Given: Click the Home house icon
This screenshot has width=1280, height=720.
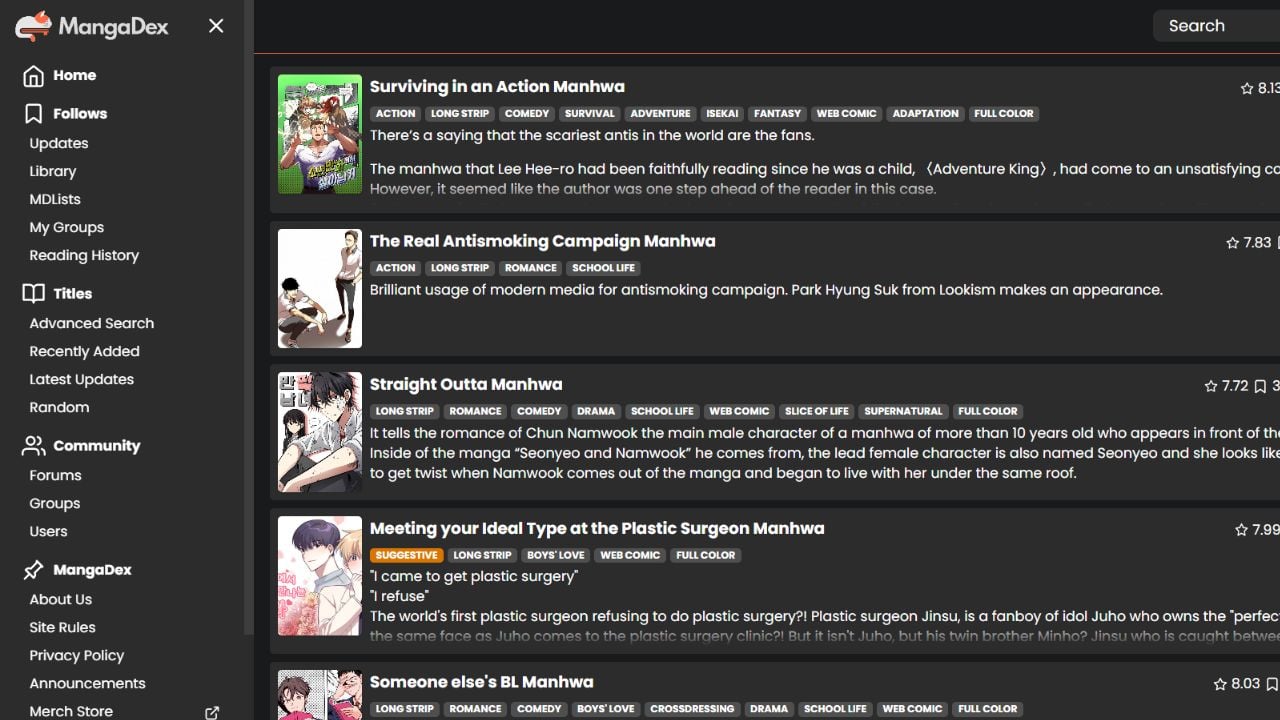Looking at the screenshot, I should coord(33,76).
